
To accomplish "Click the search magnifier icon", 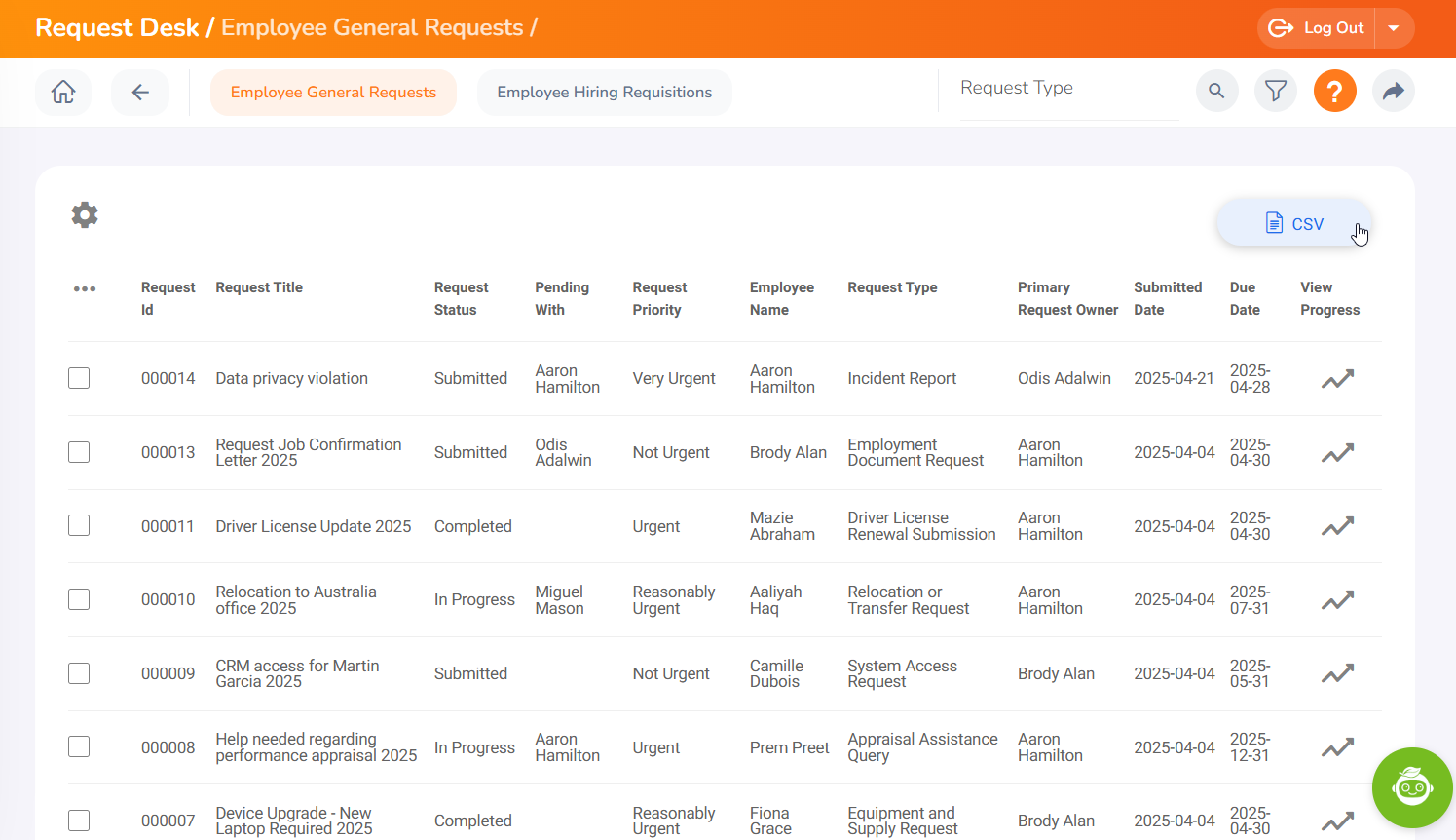I will tap(1216, 91).
